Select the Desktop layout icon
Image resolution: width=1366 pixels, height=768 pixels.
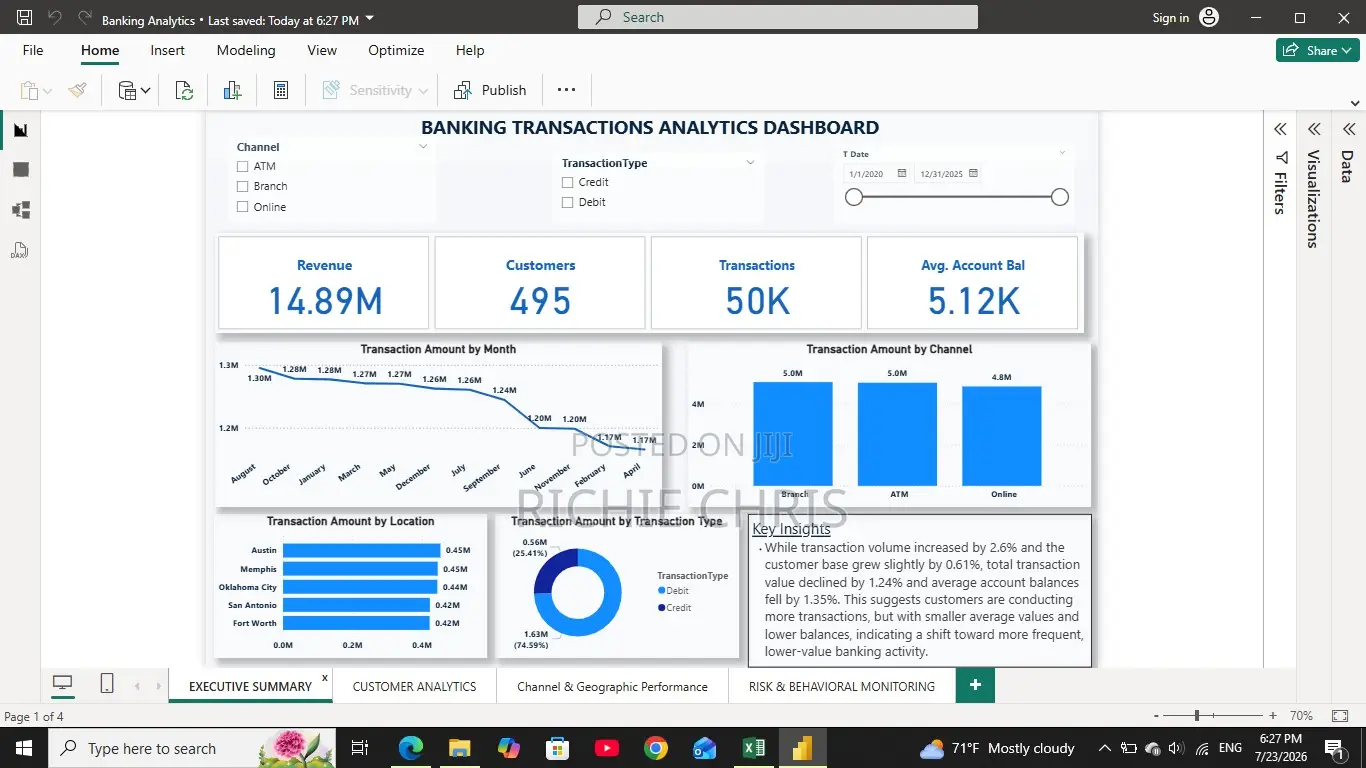(x=63, y=684)
